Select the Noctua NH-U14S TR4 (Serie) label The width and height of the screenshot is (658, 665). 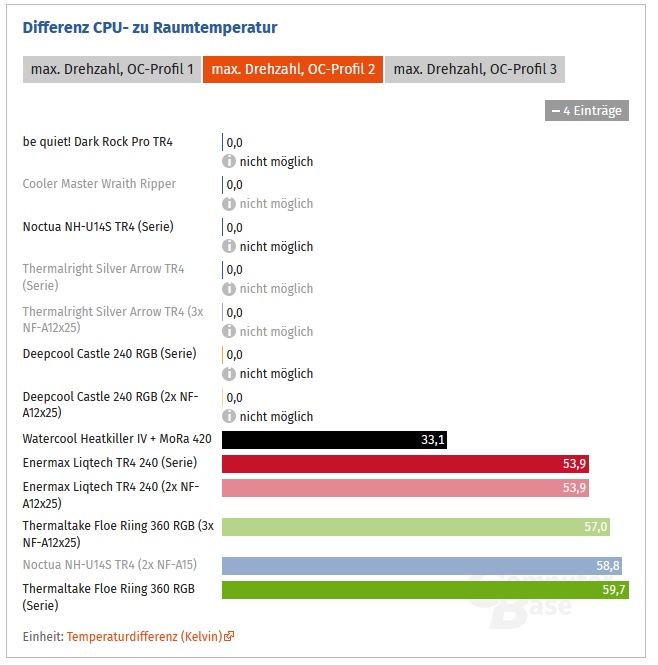[98, 226]
